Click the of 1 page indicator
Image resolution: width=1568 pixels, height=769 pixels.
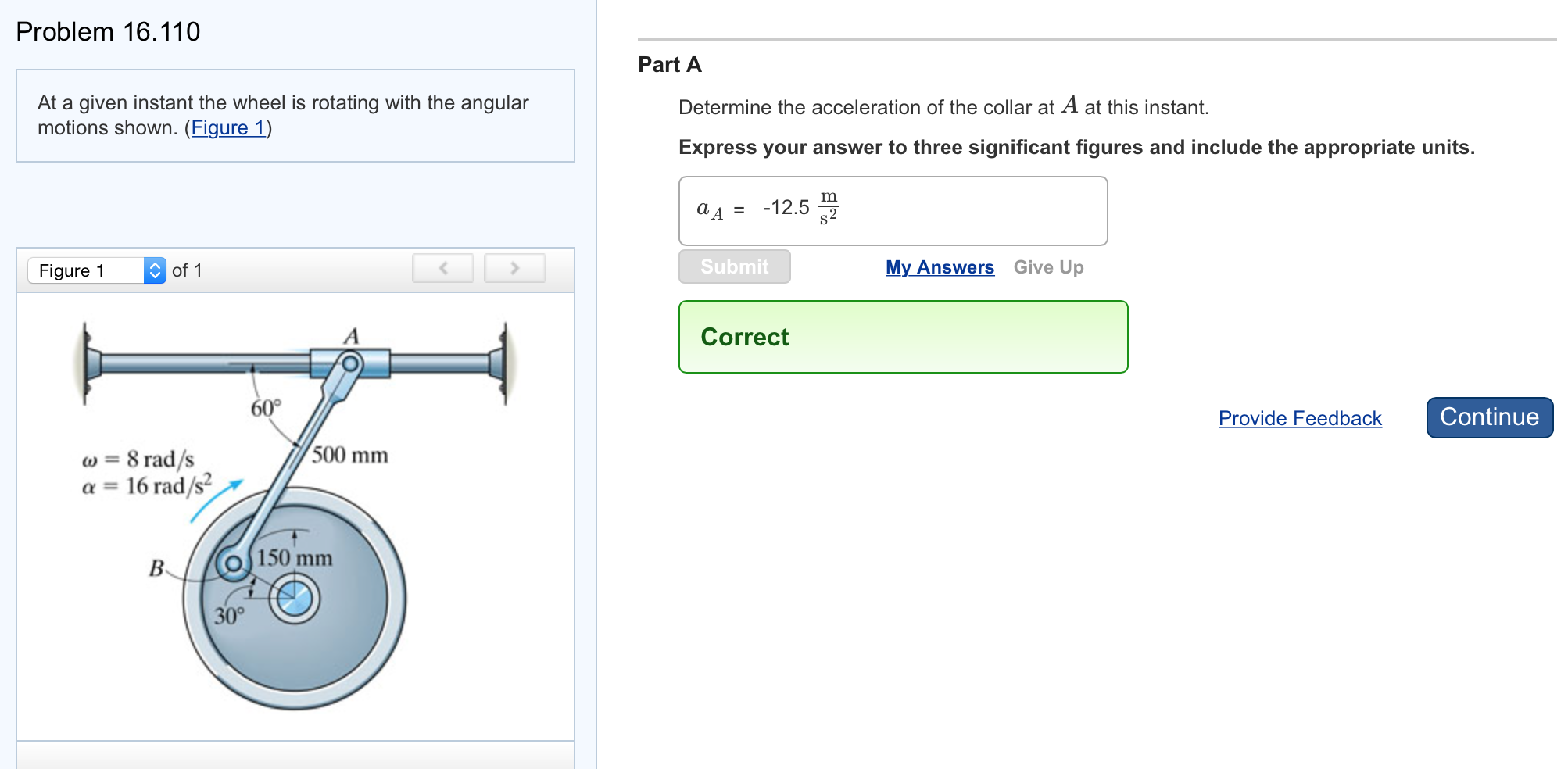click(187, 270)
